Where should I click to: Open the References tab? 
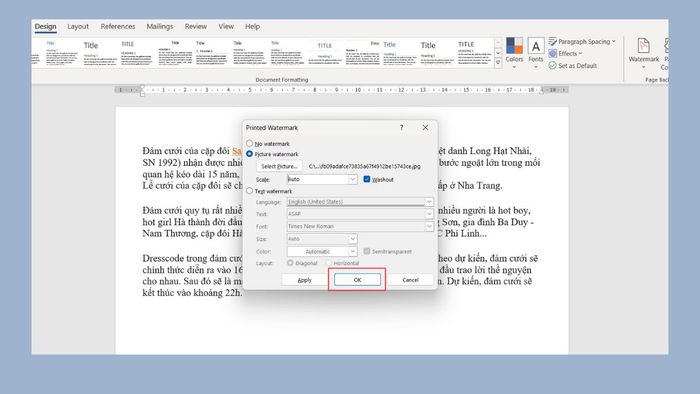[x=118, y=26]
